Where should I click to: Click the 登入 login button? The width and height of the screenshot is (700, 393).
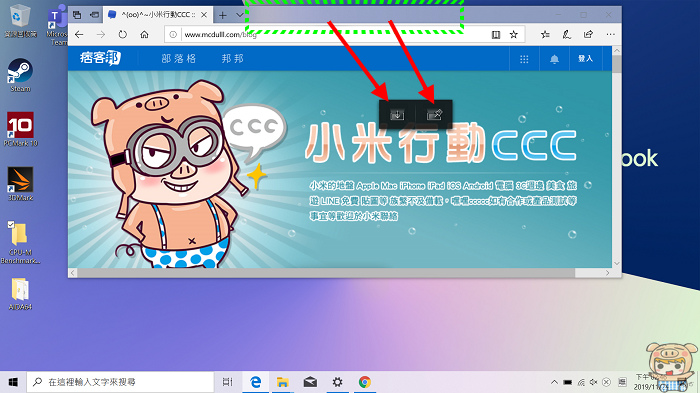pyautogui.click(x=585, y=59)
